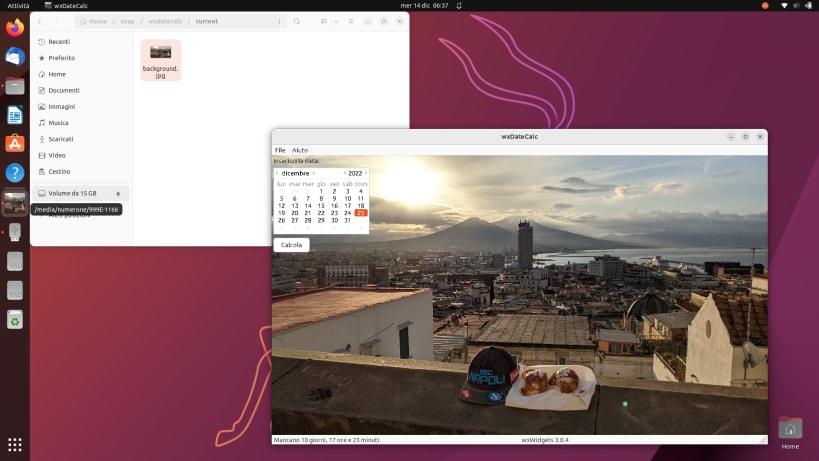Image resolution: width=819 pixels, height=461 pixels.
Task: Show all applications grid
Action: click(15, 445)
